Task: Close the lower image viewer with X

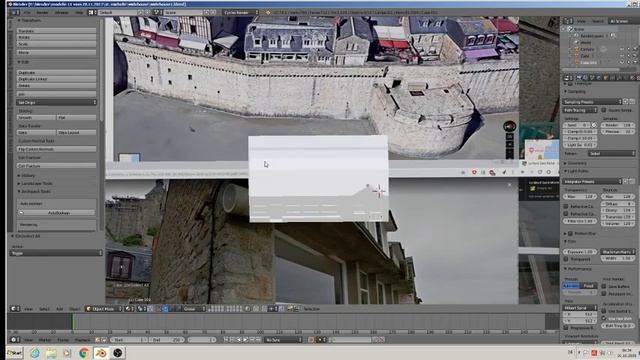Action: (509, 185)
